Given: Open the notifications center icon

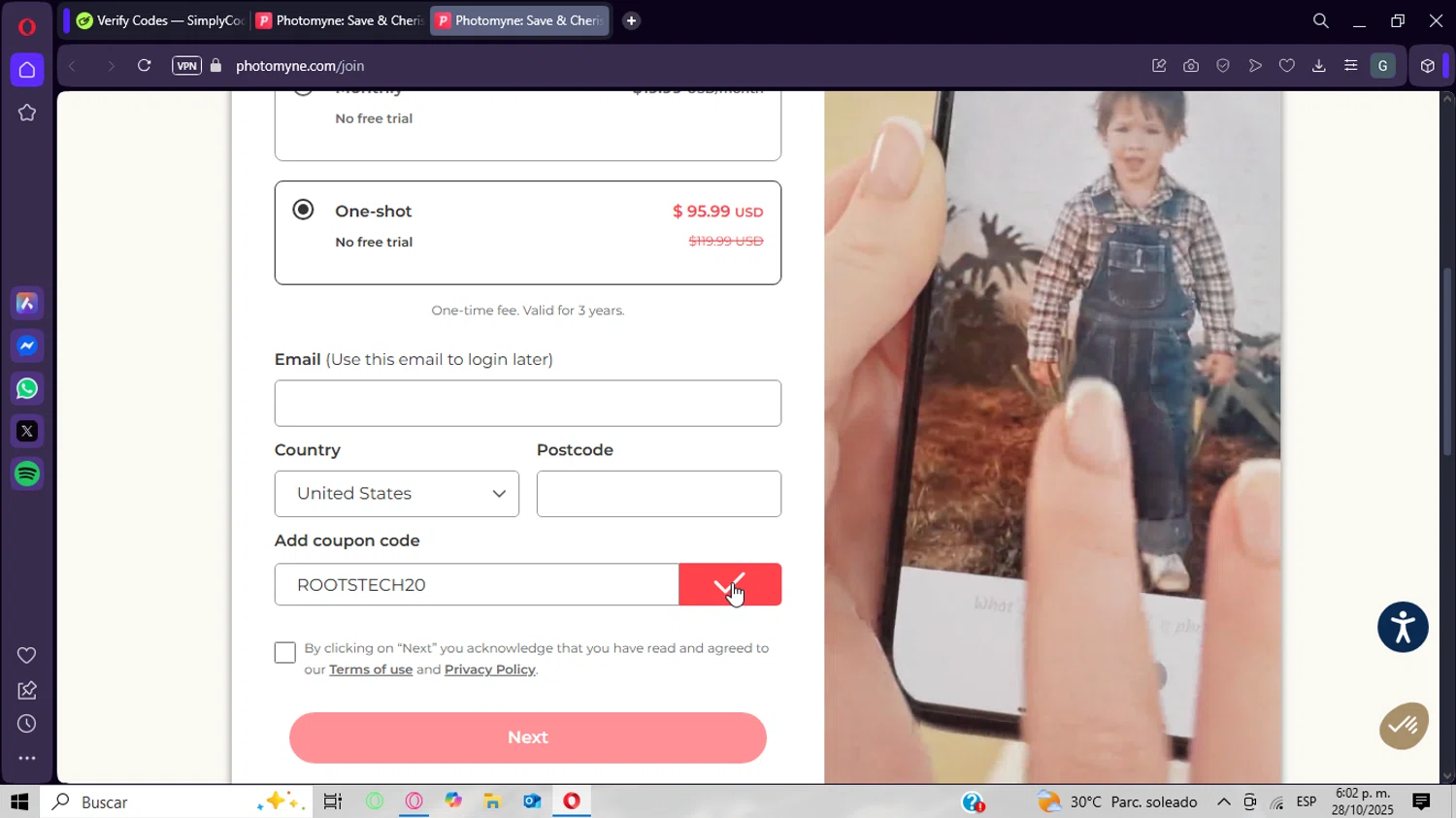Looking at the screenshot, I should coord(1421,802).
